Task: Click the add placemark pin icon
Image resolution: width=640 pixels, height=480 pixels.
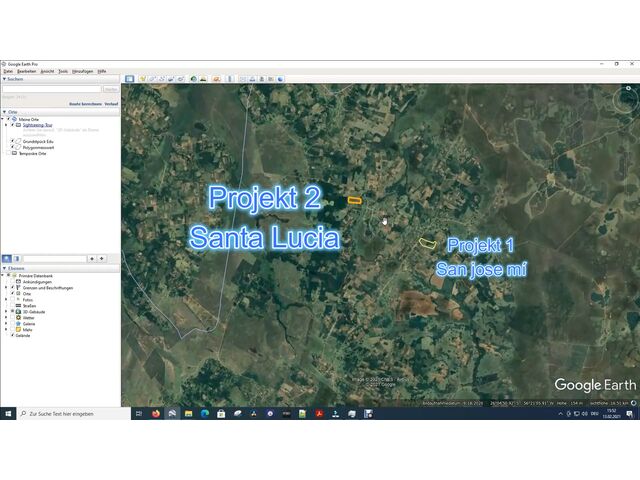Action: (143, 79)
